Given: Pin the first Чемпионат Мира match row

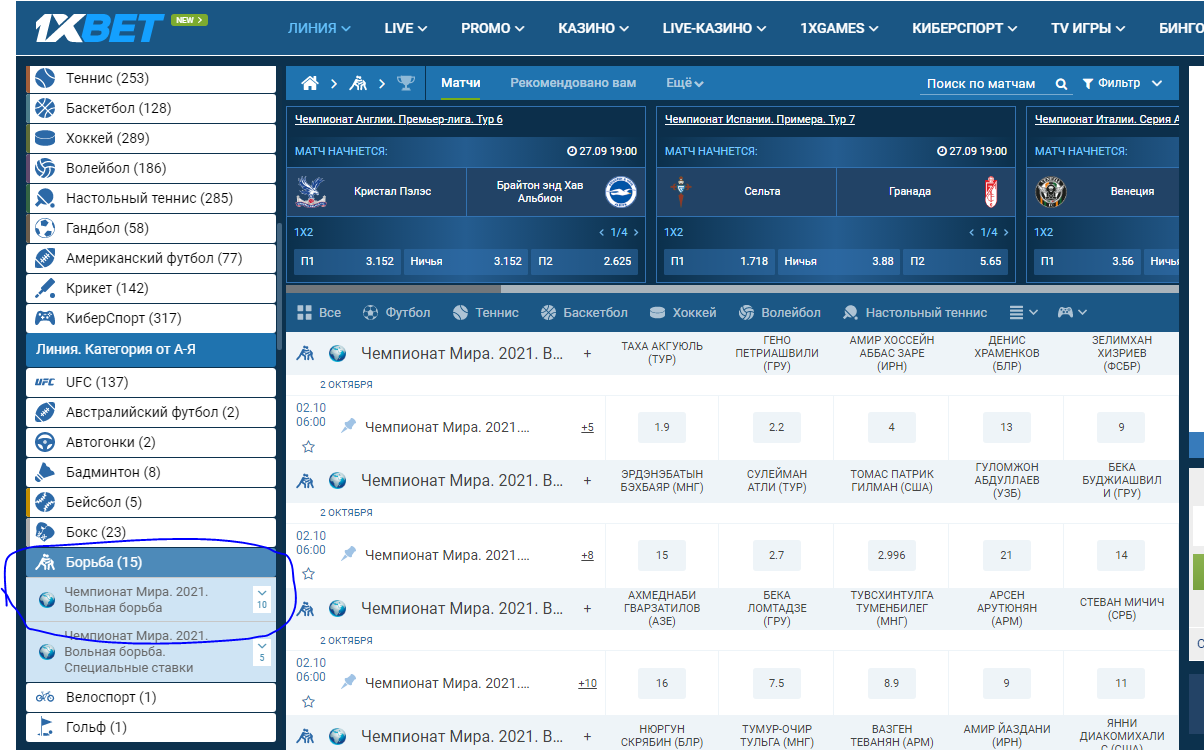Looking at the screenshot, I should click(348, 426).
